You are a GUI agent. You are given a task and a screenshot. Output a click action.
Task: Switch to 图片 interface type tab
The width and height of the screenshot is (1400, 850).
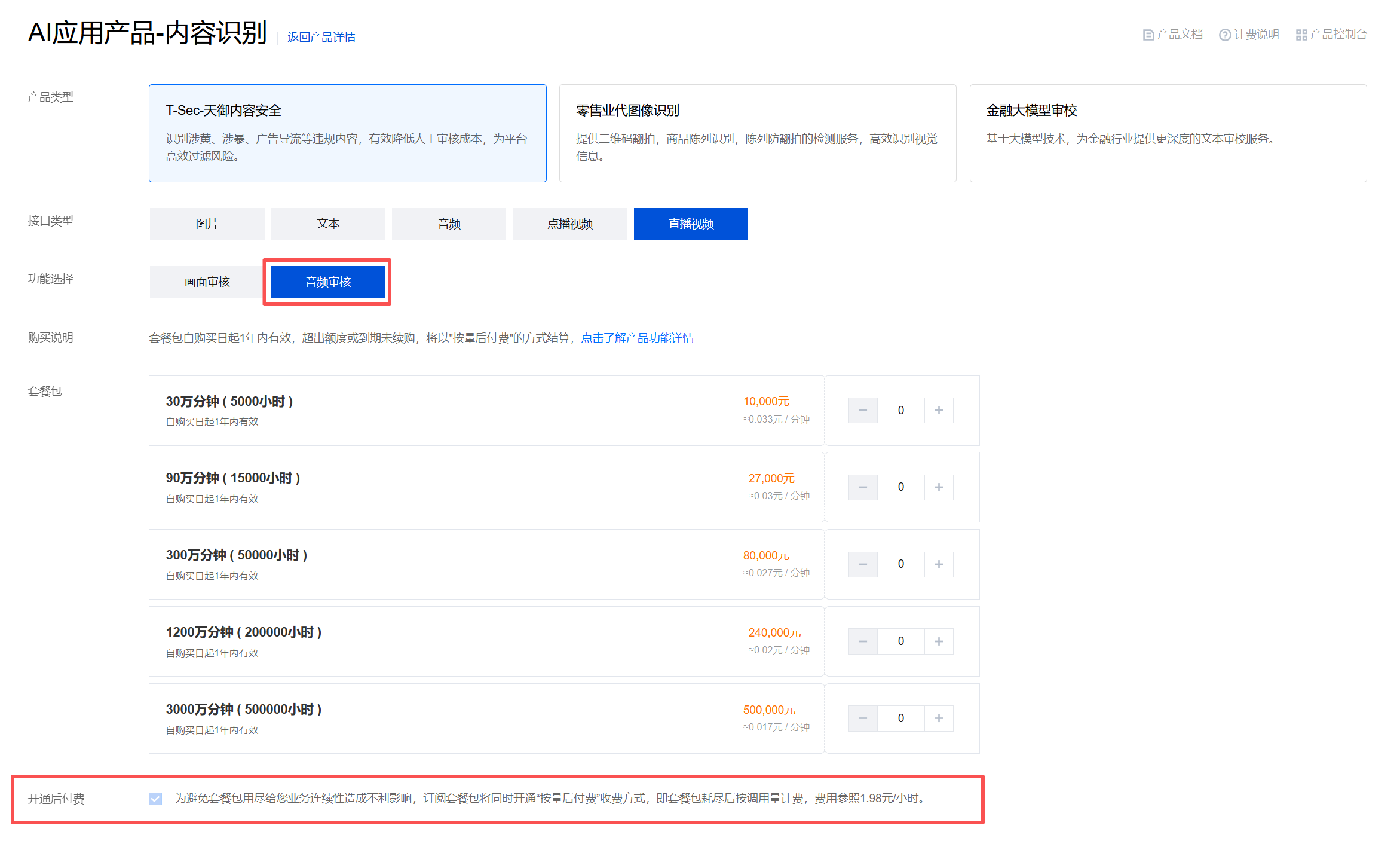207,224
